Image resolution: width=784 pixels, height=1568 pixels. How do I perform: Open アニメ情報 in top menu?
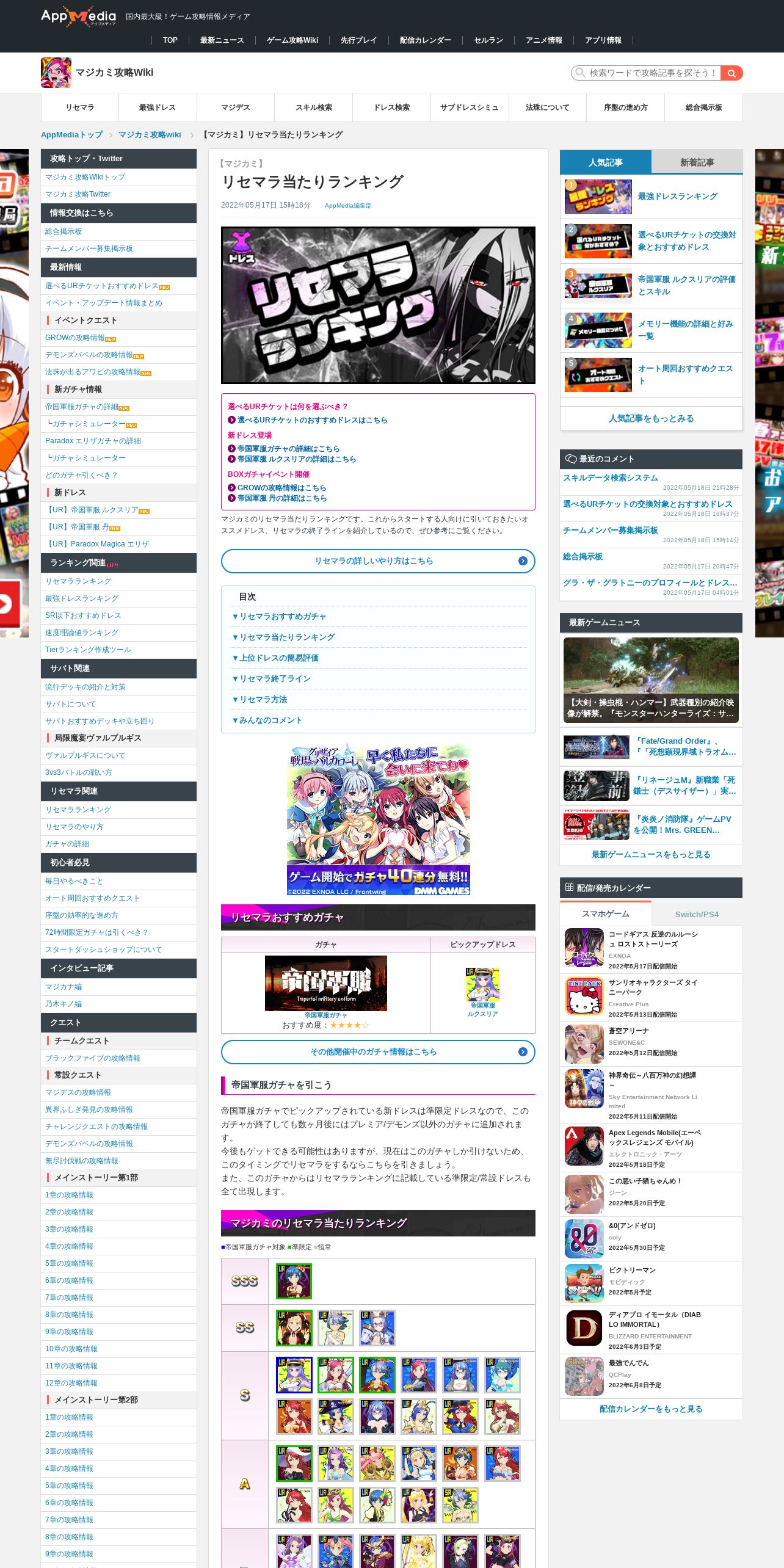(544, 40)
